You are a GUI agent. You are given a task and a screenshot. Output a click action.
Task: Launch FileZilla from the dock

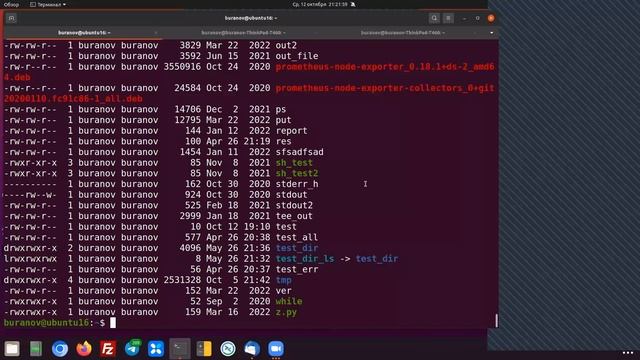[108, 349]
